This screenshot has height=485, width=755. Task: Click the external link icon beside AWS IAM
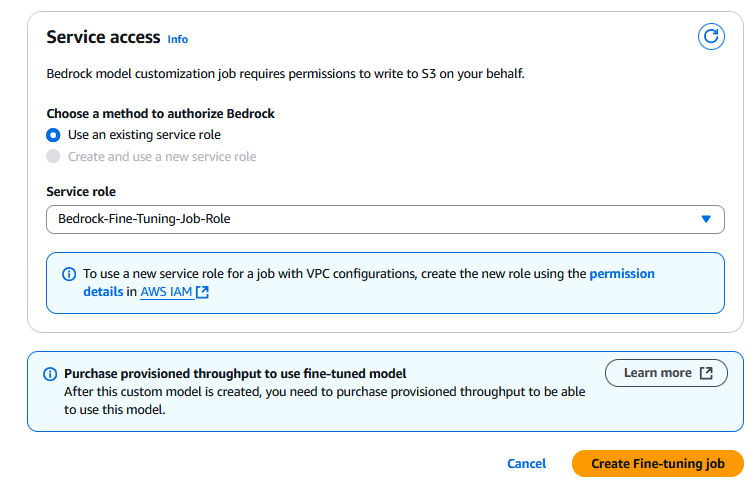[x=203, y=292]
